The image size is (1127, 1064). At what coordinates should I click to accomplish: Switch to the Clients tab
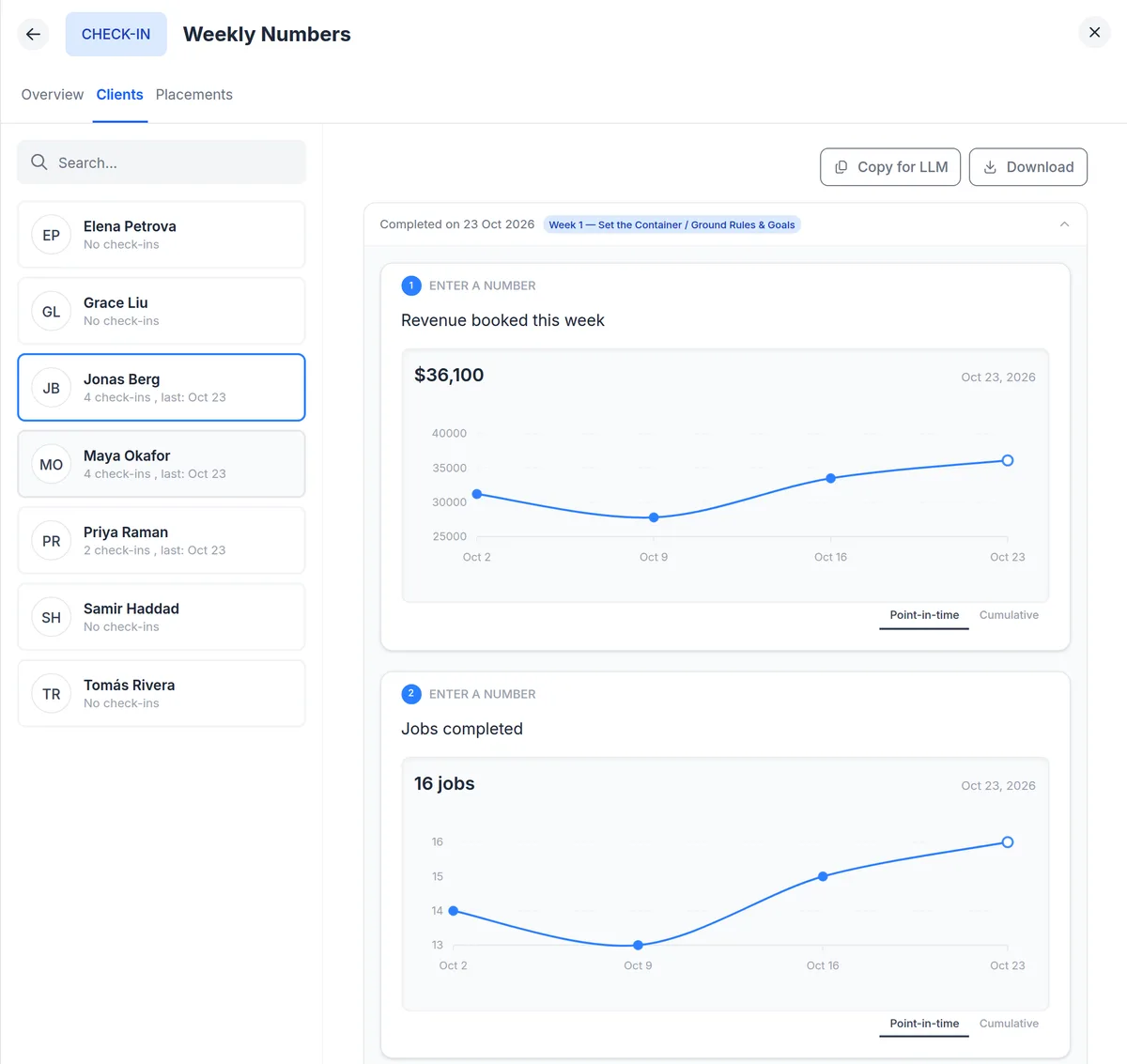[x=120, y=95]
